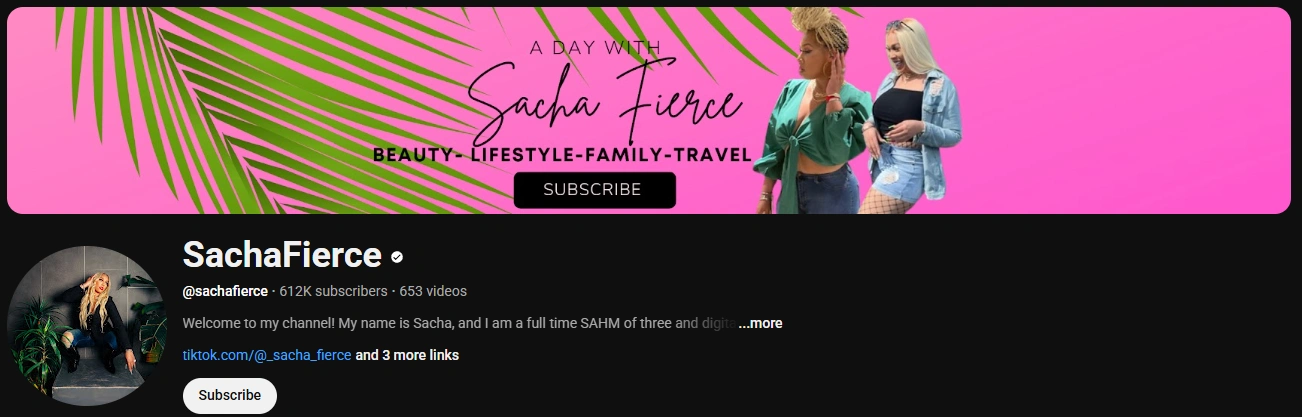
Task: Open the tiktok.com/@_sacha_fierce link
Action: tap(267, 355)
